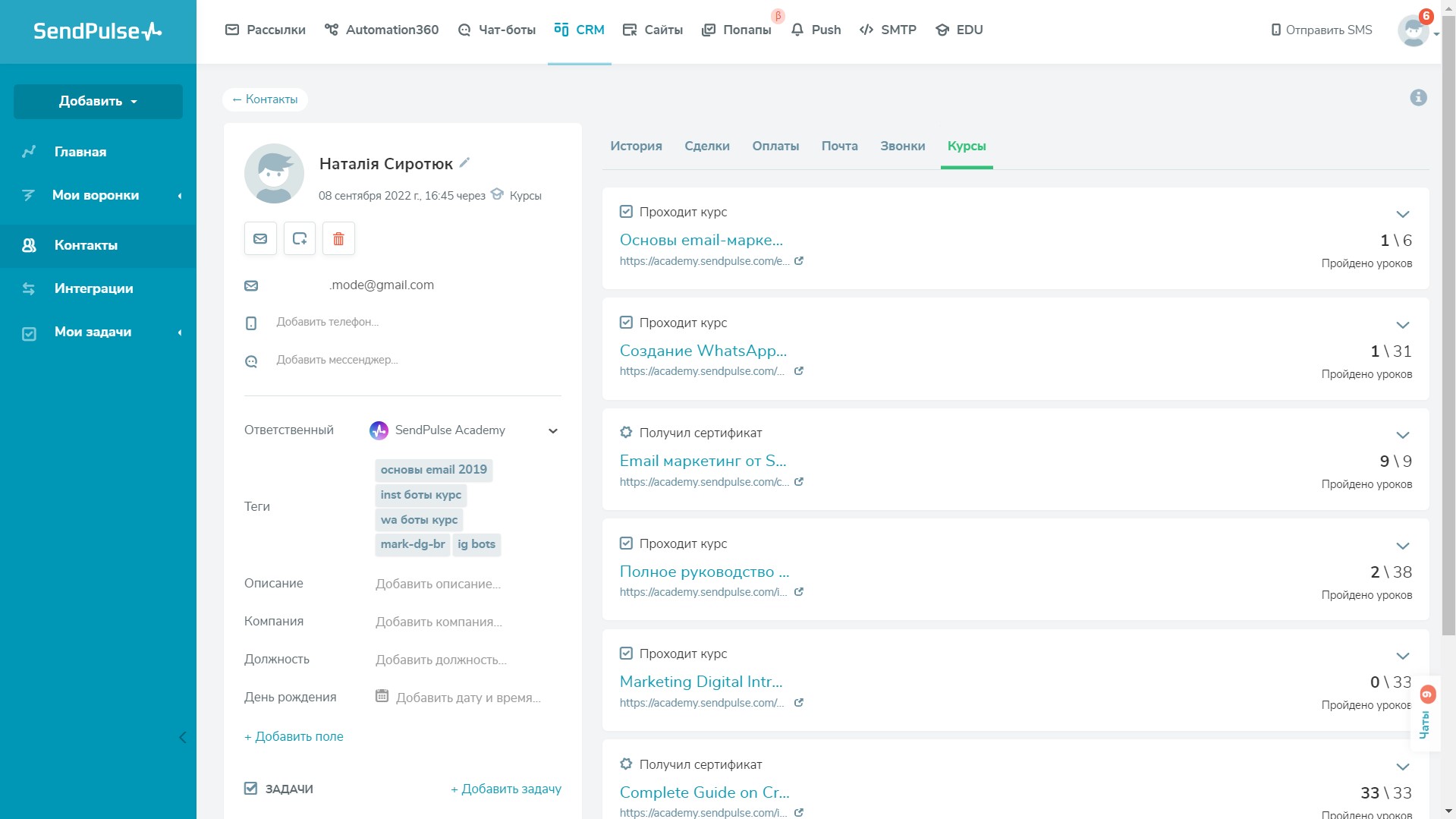This screenshot has height=819, width=1456.
Task: Open Automation360 in top navigation
Action: click(382, 30)
